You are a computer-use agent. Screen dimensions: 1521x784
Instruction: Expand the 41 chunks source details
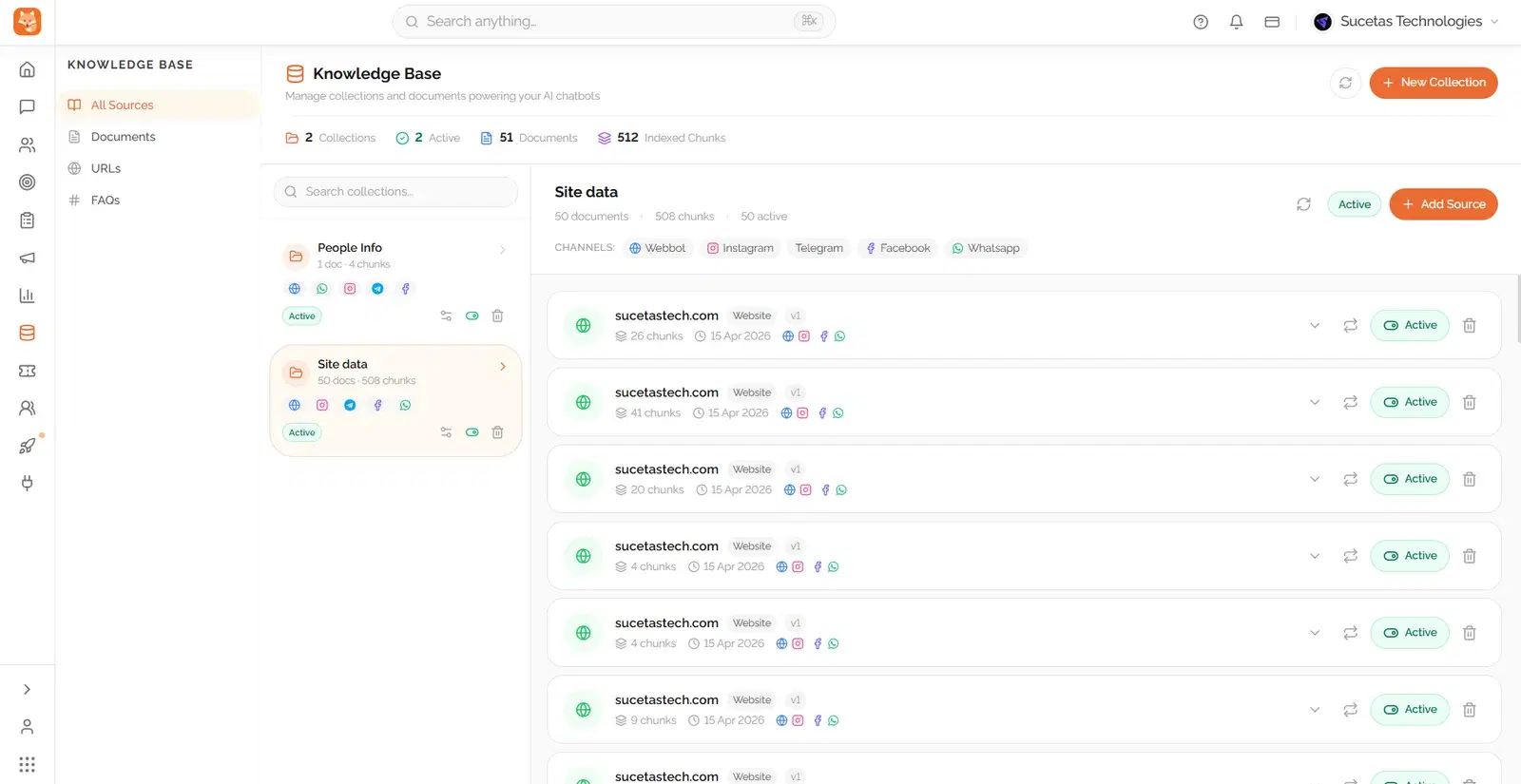coord(1315,402)
